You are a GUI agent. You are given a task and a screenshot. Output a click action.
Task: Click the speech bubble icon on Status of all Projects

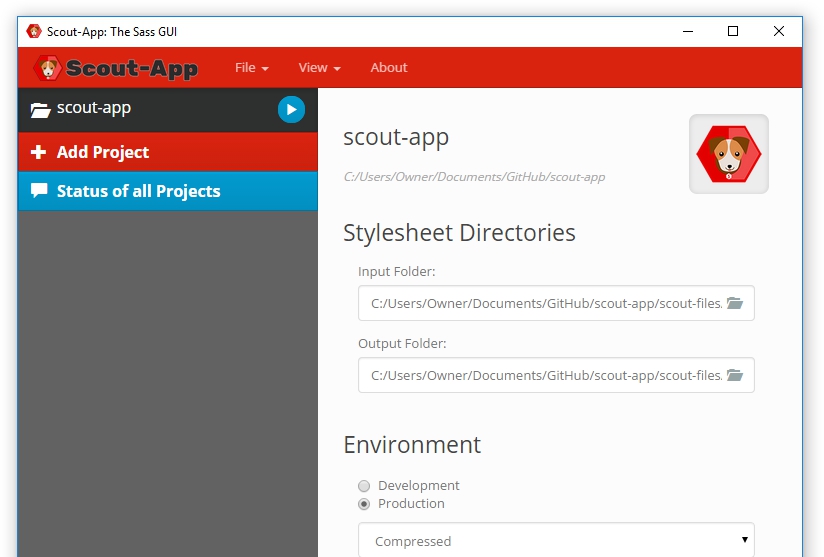pos(39,190)
